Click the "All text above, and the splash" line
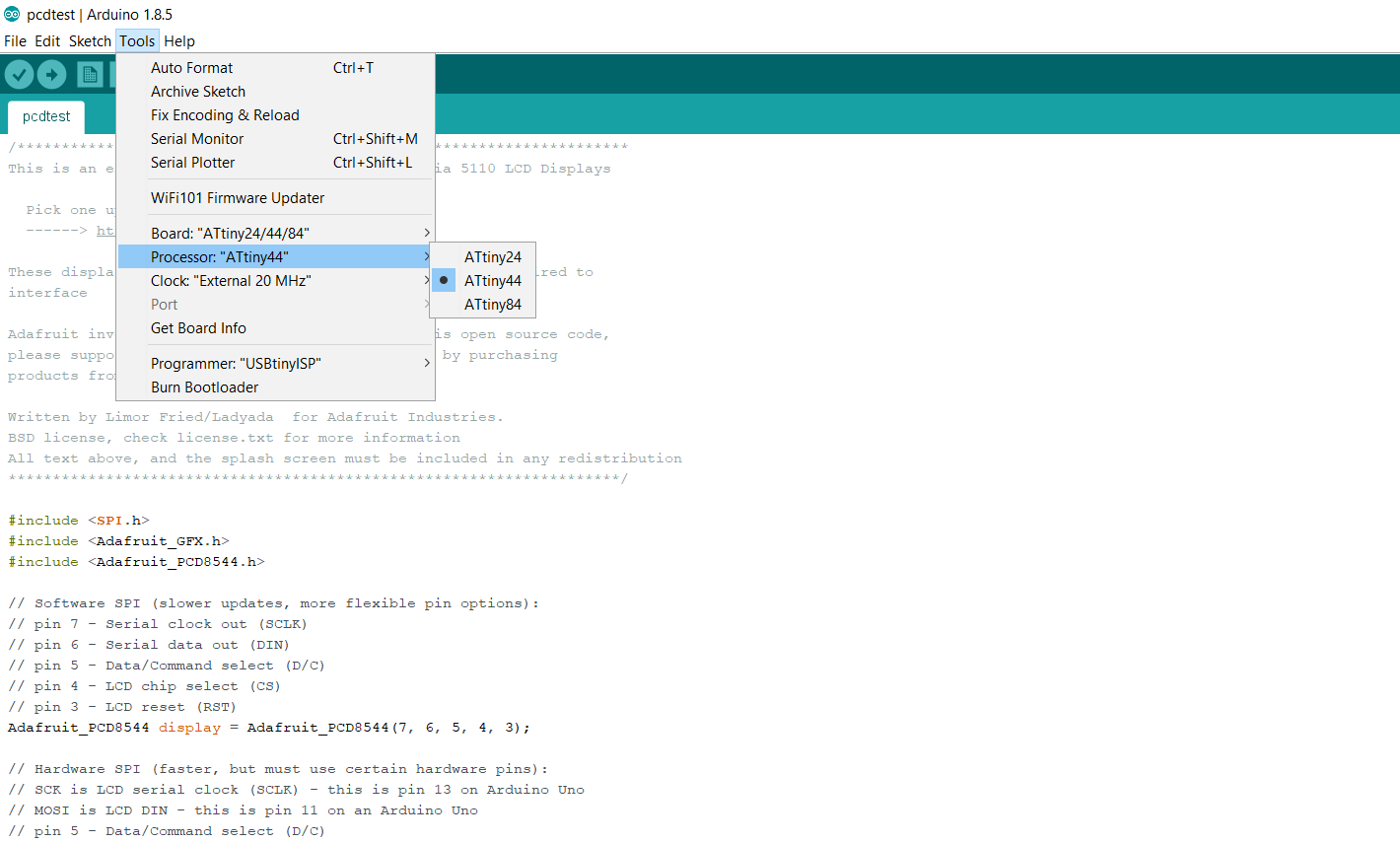The image size is (1400, 843). [345, 458]
